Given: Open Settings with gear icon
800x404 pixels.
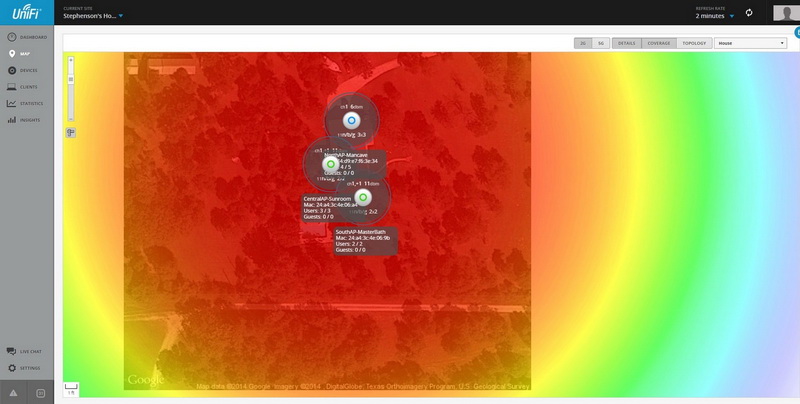Looking at the screenshot, I should pos(26,368).
